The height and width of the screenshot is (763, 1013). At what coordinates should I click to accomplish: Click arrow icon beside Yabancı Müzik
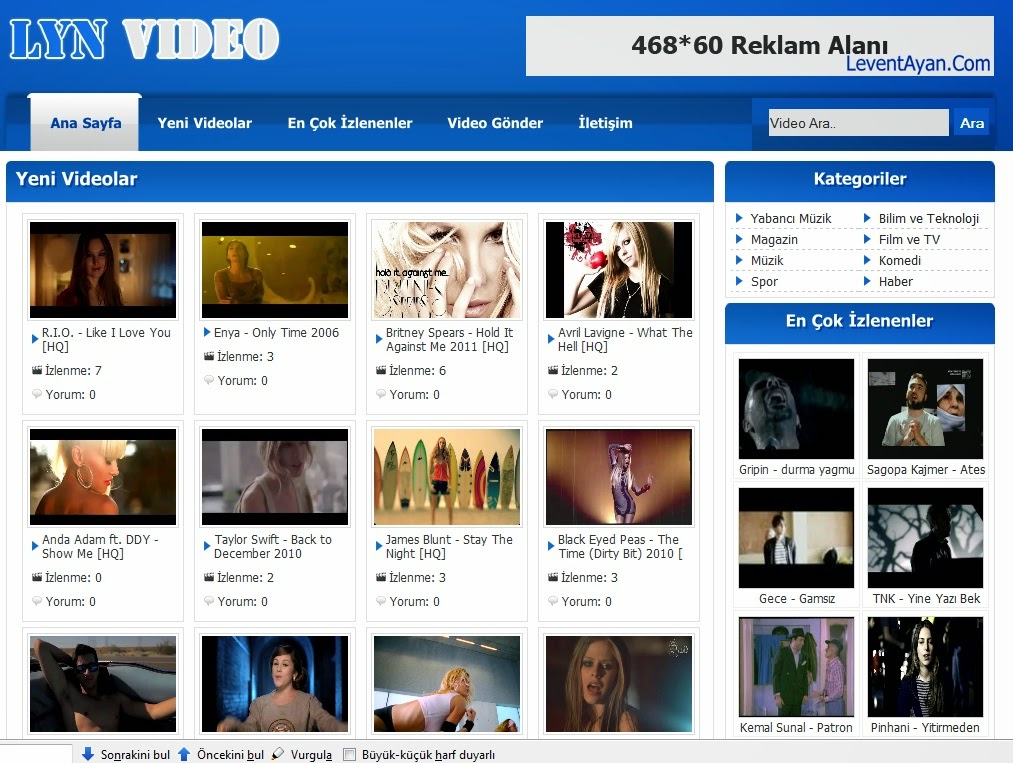[x=739, y=218]
